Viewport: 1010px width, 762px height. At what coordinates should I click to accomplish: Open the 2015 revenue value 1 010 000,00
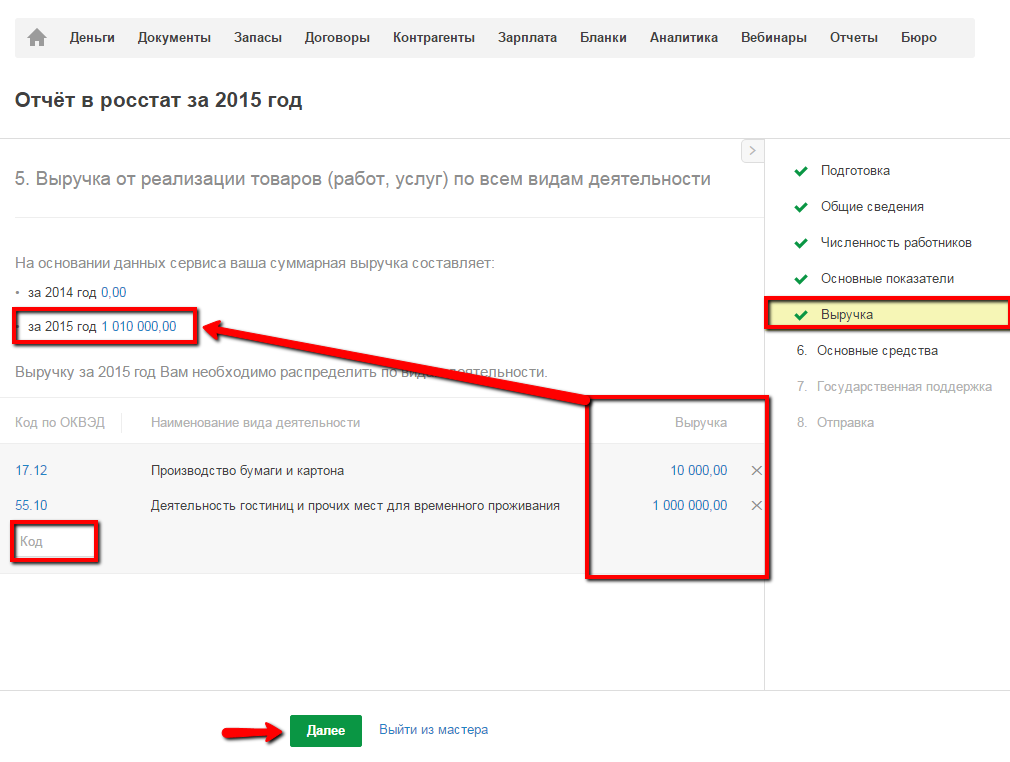click(x=138, y=327)
